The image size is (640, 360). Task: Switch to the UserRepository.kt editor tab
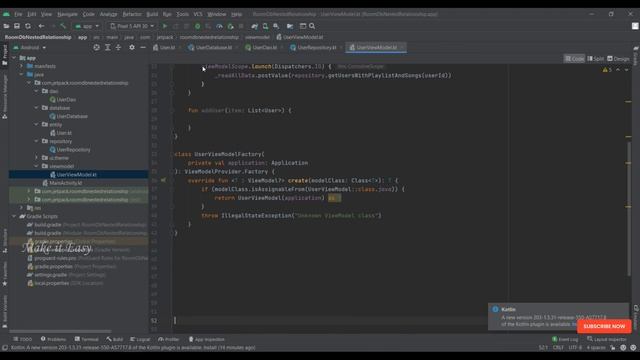point(316,47)
